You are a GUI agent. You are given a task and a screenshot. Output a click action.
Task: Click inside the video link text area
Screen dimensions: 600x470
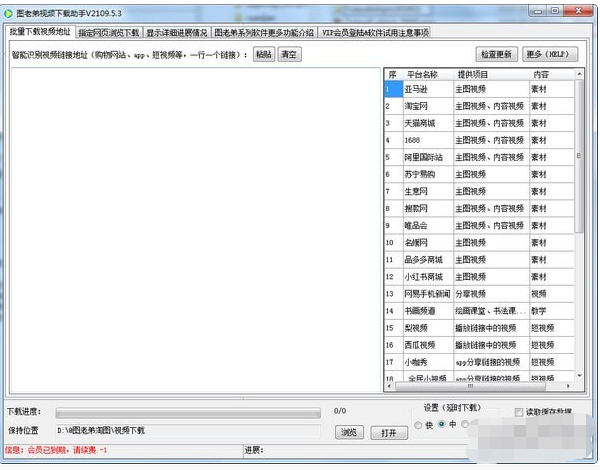point(195,230)
